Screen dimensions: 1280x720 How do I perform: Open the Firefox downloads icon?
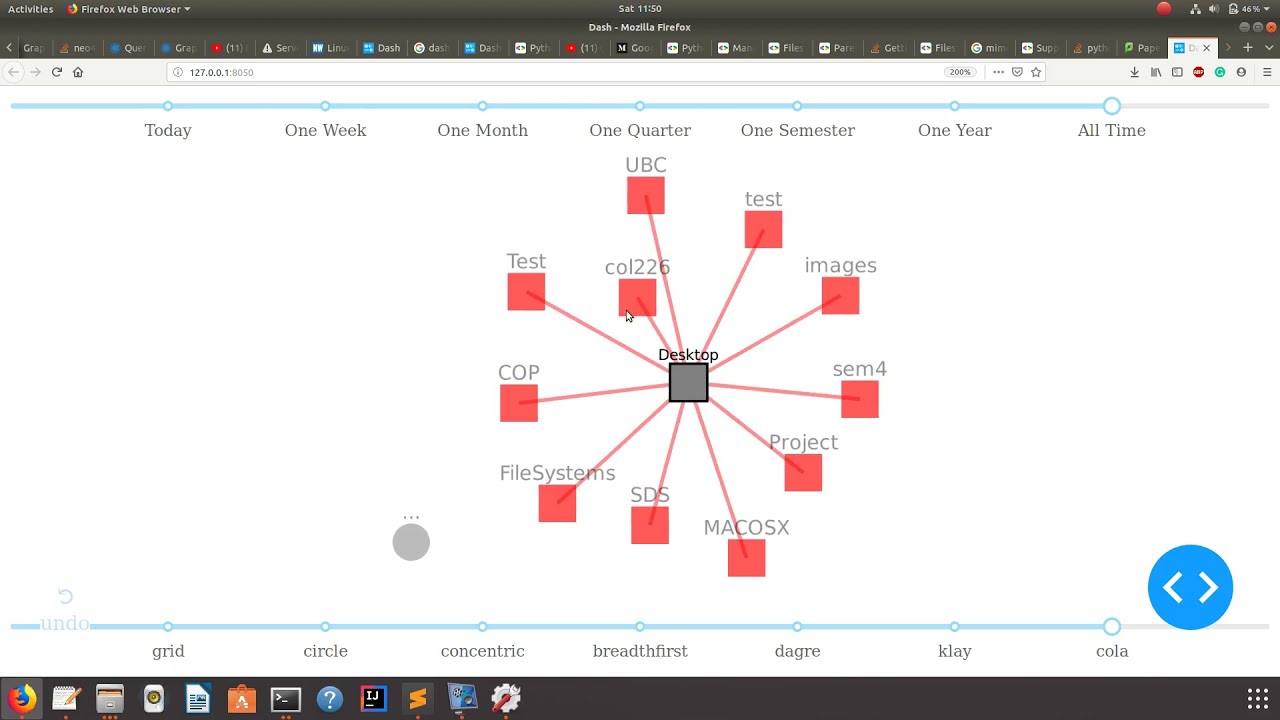coord(1134,72)
